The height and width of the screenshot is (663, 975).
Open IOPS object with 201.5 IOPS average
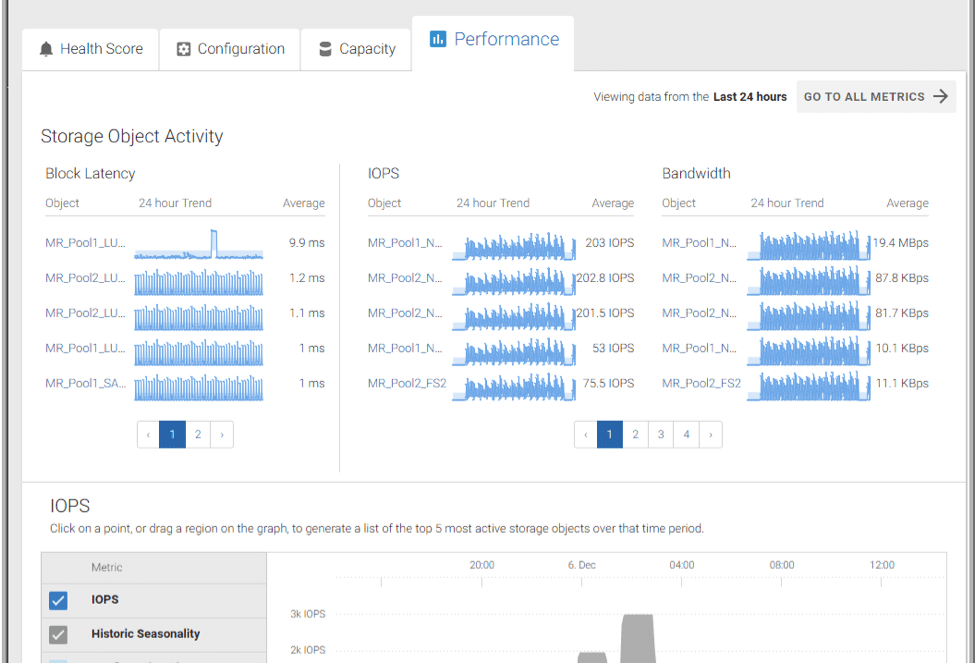405,313
